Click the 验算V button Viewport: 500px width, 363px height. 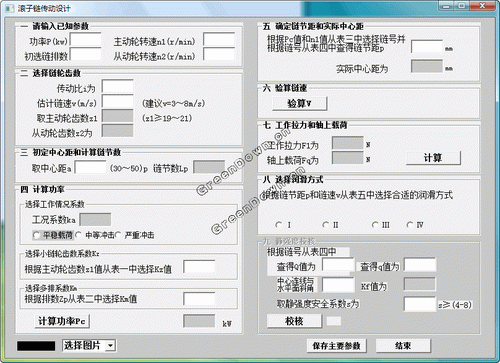tap(299, 103)
